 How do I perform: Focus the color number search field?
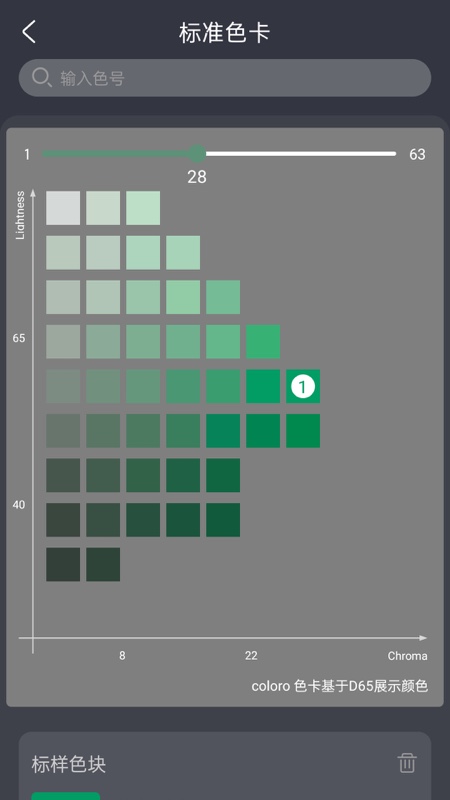click(x=225, y=78)
